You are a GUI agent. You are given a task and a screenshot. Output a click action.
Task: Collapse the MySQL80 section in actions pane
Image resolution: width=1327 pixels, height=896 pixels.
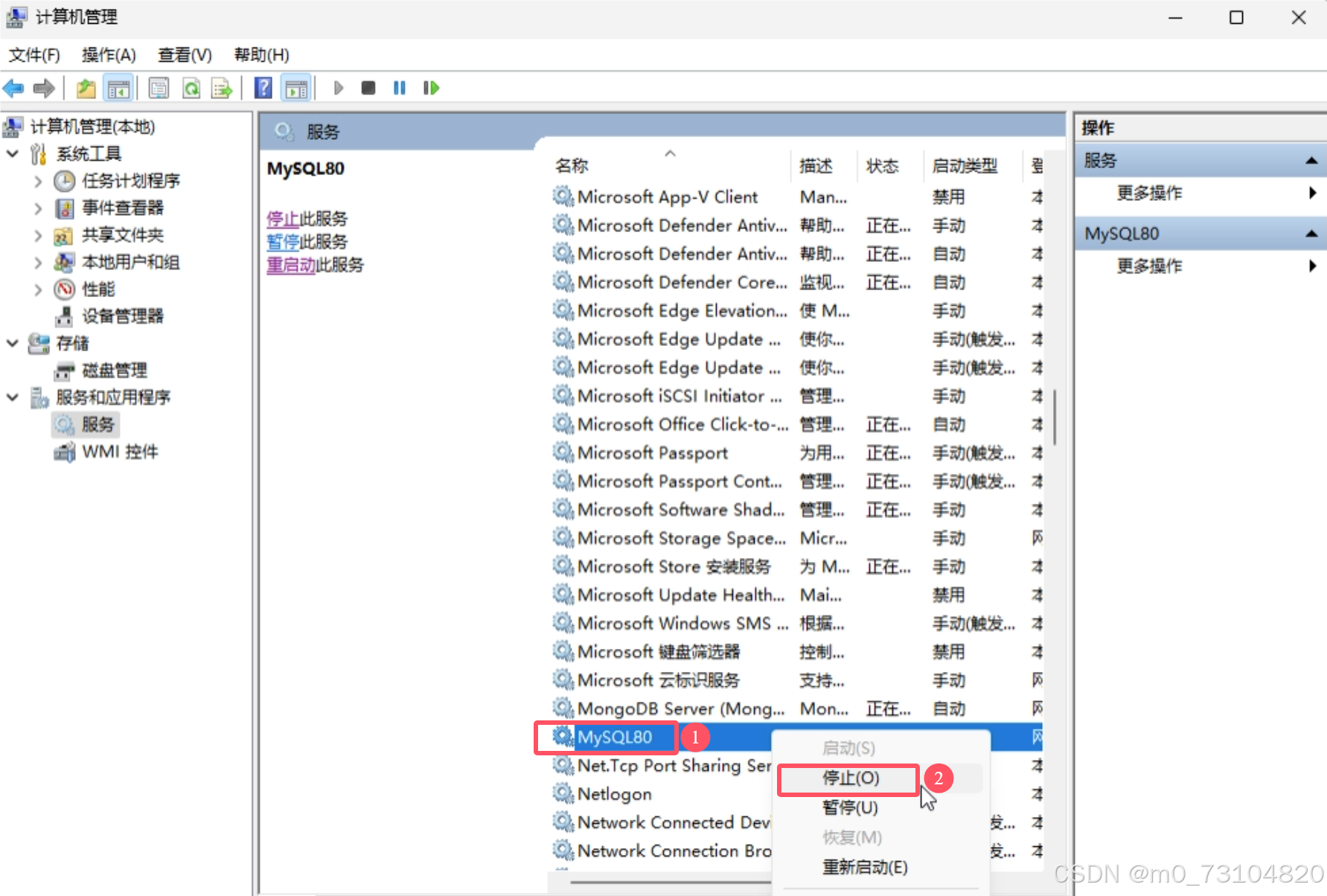click(x=1311, y=234)
